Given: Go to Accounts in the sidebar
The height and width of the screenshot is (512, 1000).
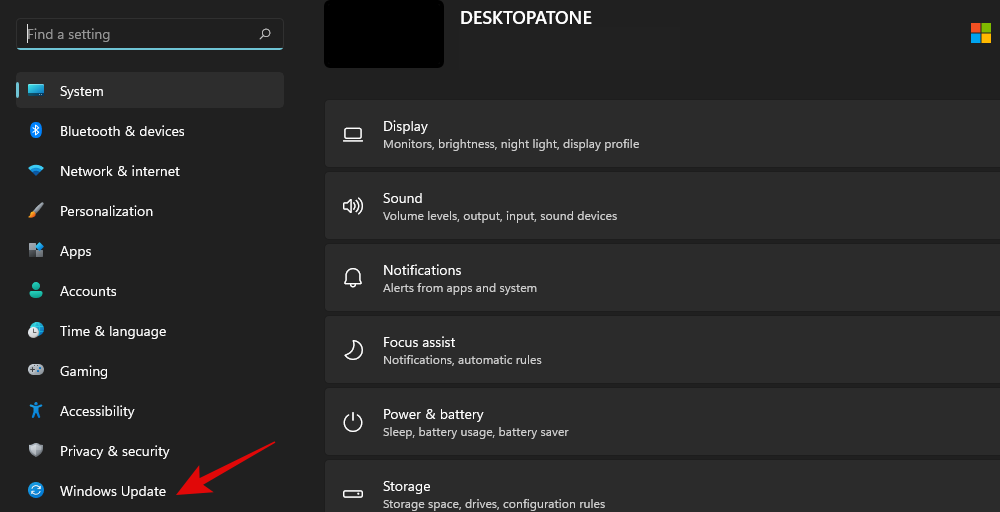Looking at the screenshot, I should pyautogui.click(x=88, y=291).
